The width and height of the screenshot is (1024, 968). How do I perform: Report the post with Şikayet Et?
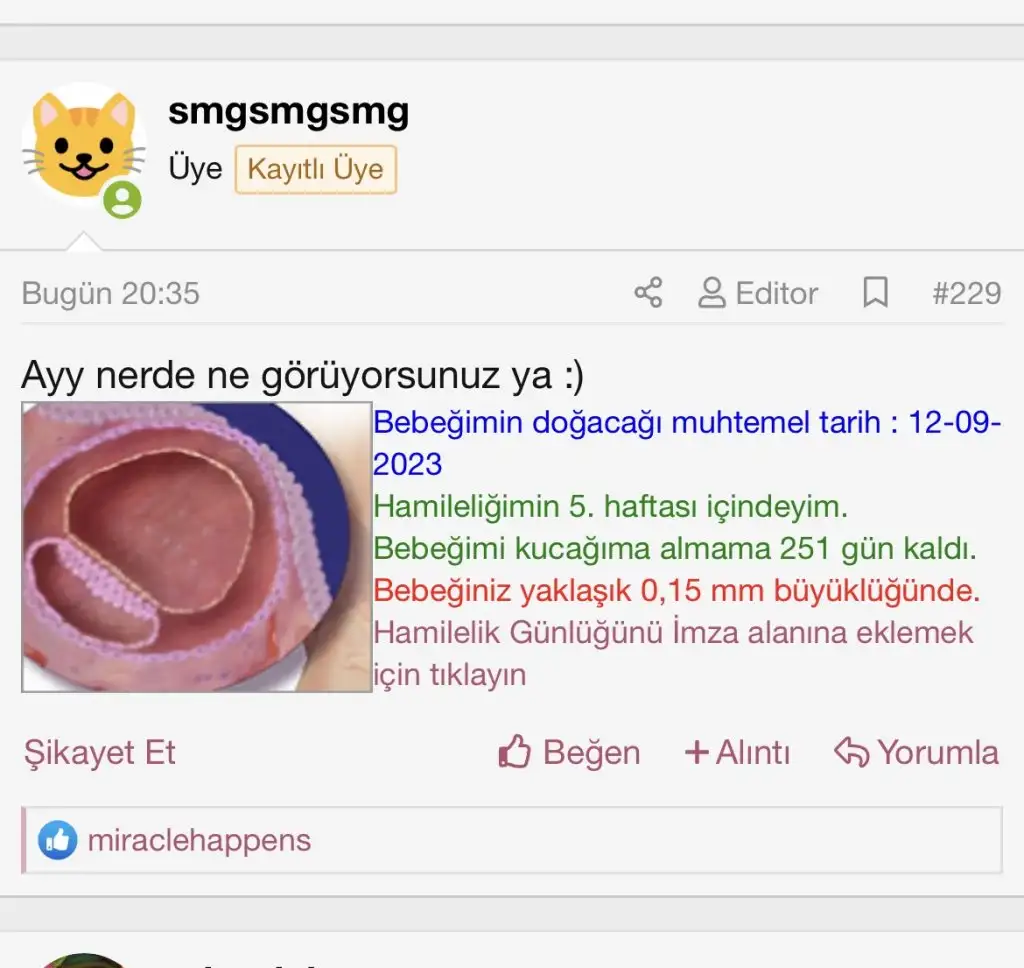point(100,752)
